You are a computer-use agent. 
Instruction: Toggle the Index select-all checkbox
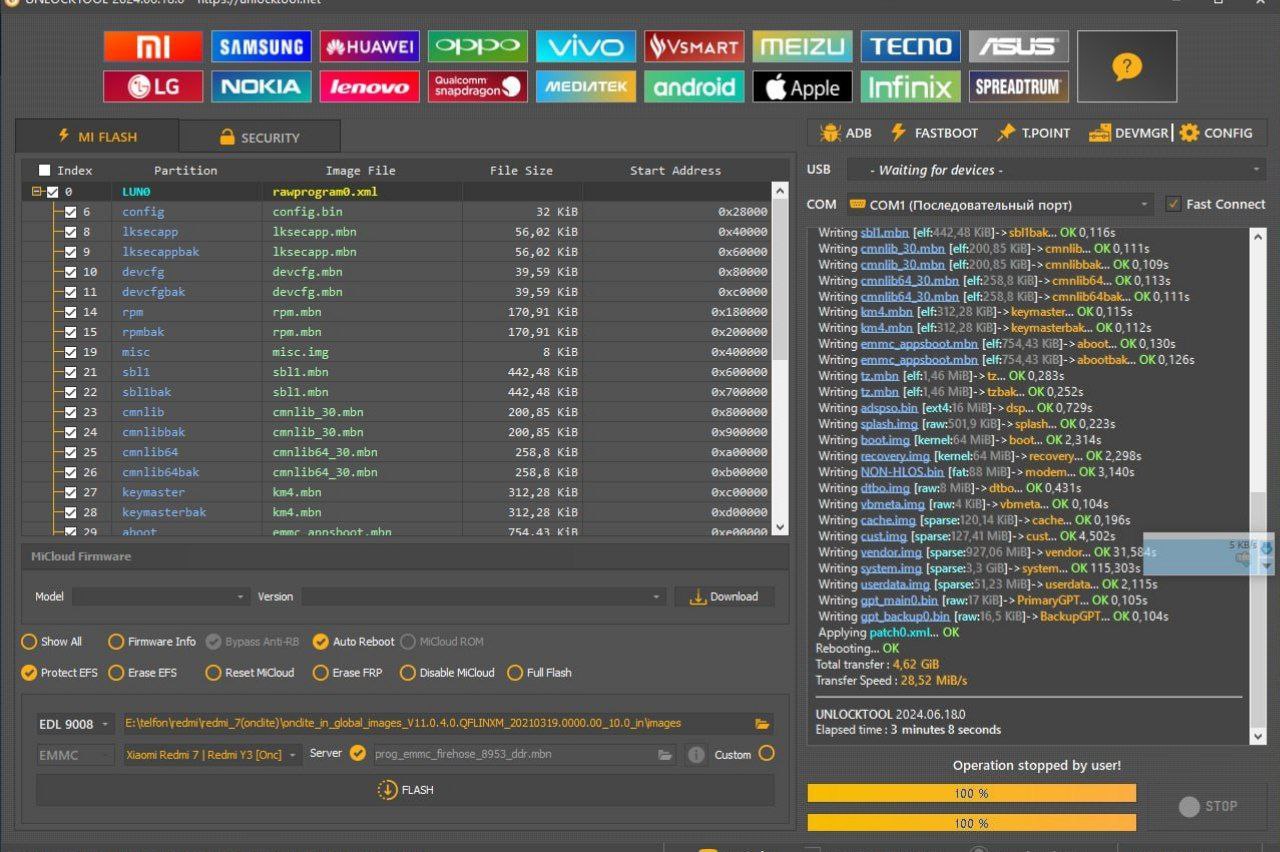pos(44,170)
